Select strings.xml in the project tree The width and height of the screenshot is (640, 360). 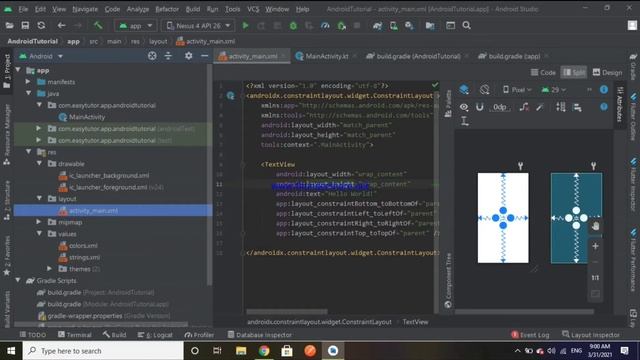[84, 257]
